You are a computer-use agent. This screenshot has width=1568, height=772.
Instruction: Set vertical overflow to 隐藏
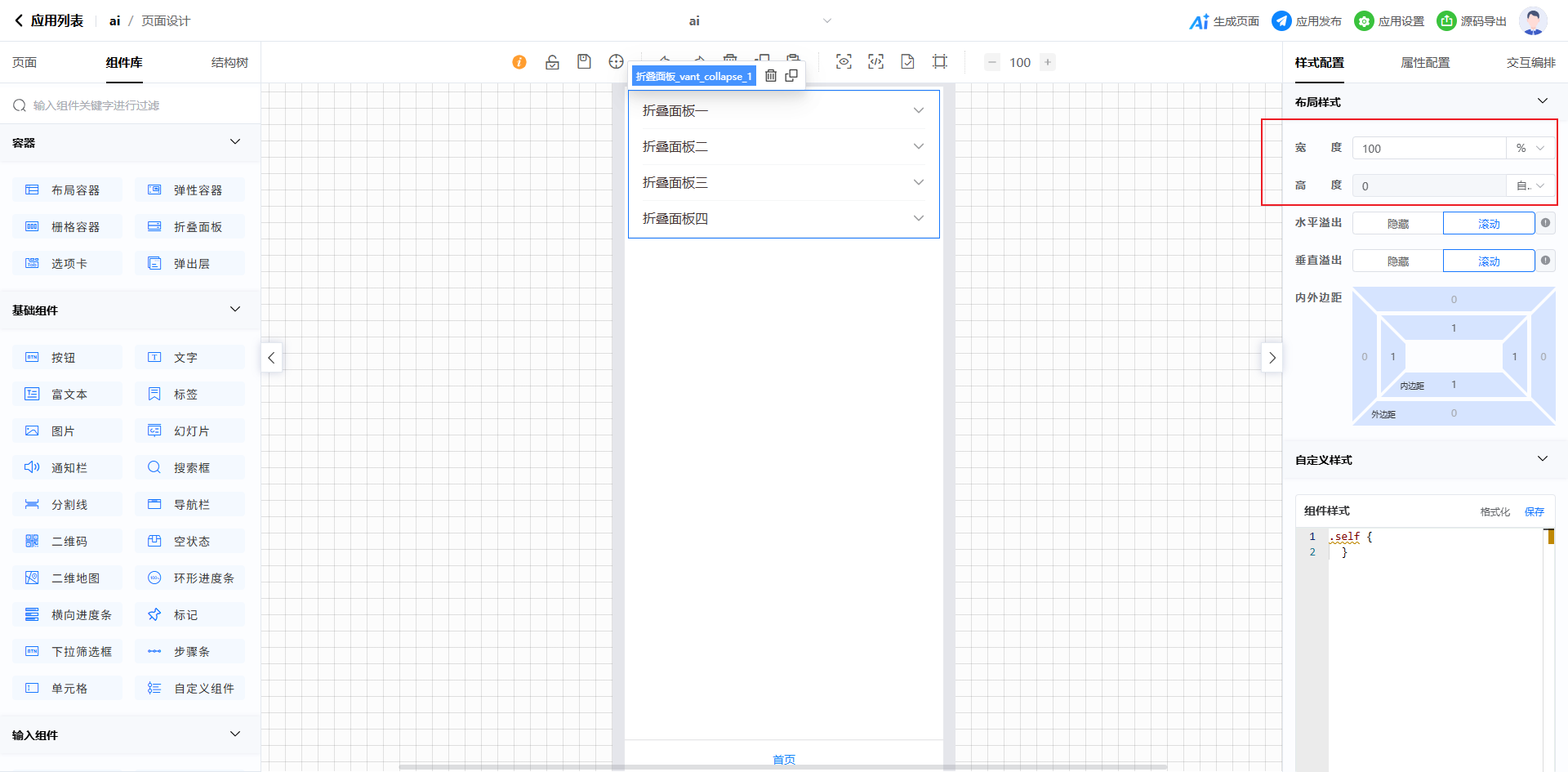coord(1397,261)
